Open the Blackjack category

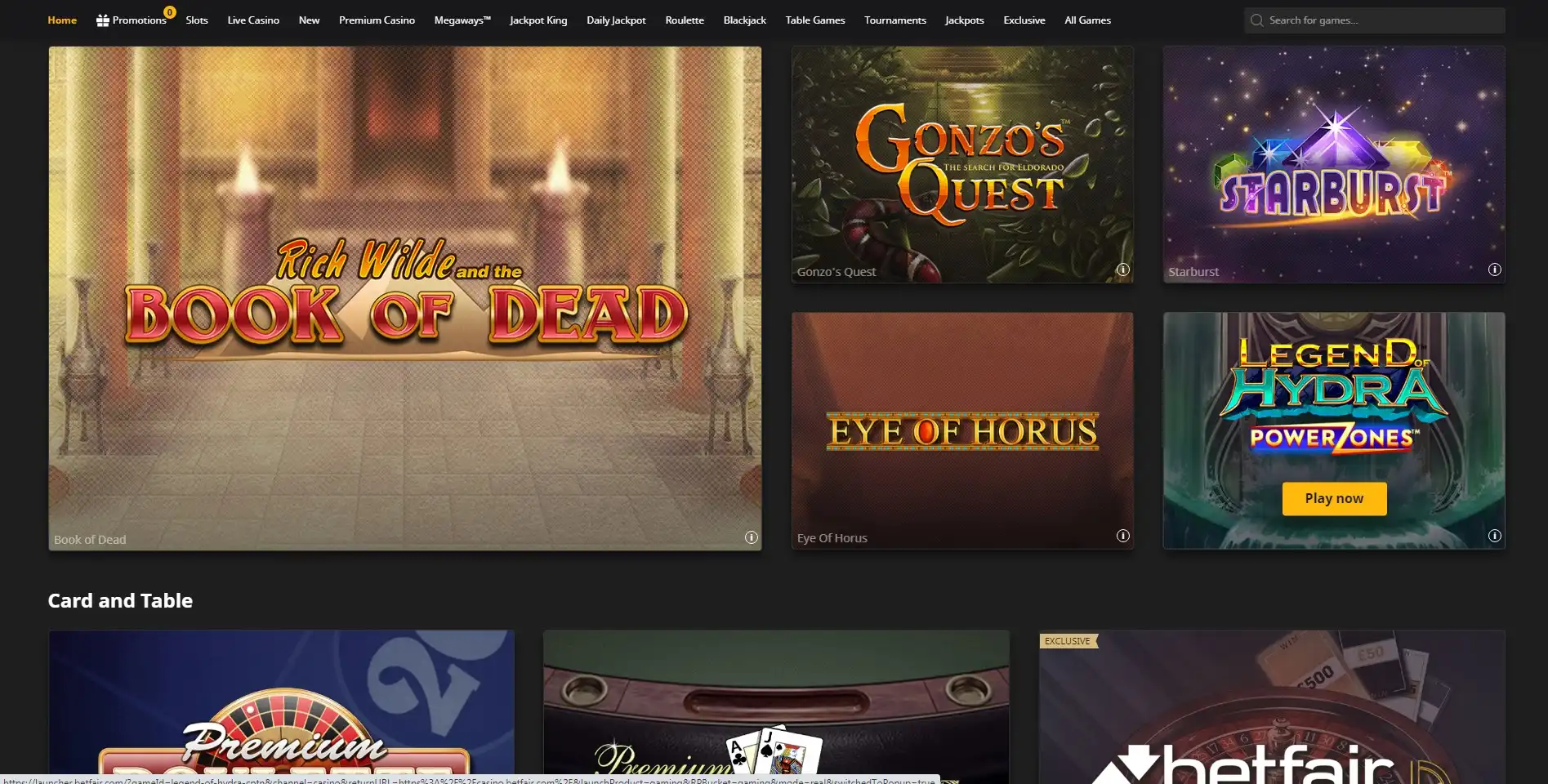click(x=744, y=20)
